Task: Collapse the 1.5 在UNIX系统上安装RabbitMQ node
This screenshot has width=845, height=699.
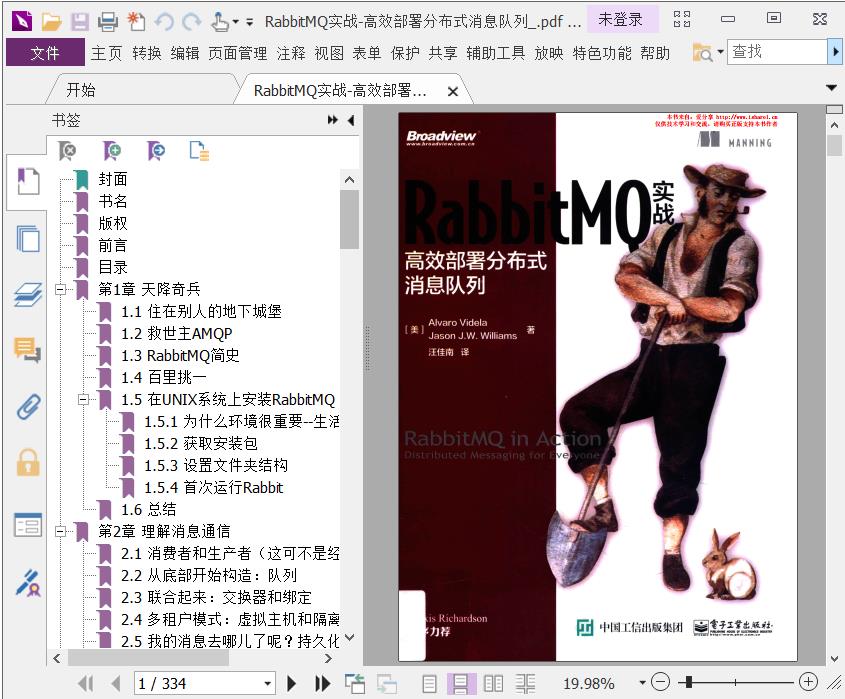Action: point(84,399)
